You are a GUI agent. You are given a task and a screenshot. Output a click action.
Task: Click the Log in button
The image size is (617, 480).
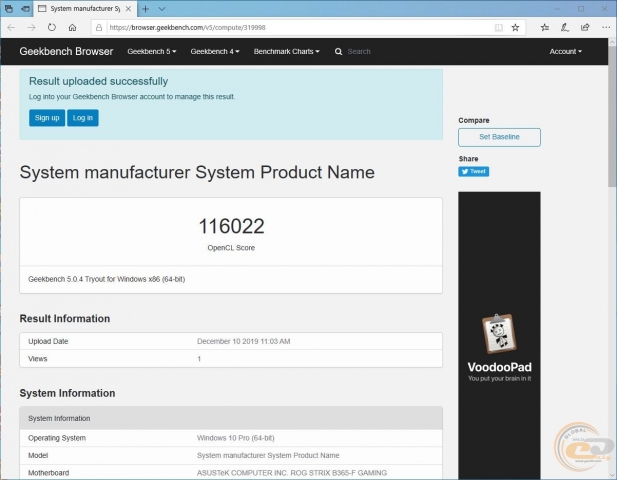83,118
